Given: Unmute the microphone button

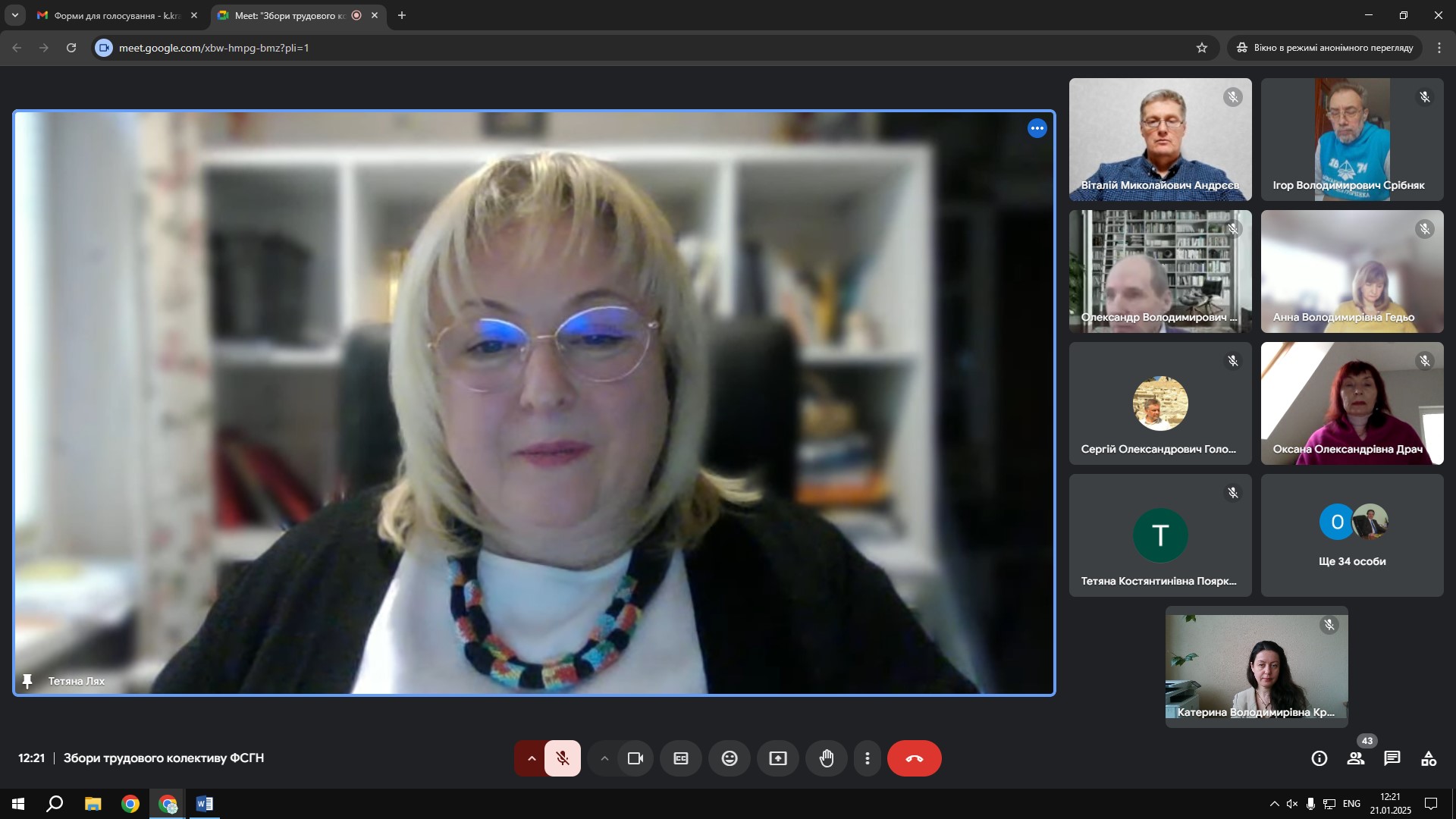Looking at the screenshot, I should pos(562,758).
